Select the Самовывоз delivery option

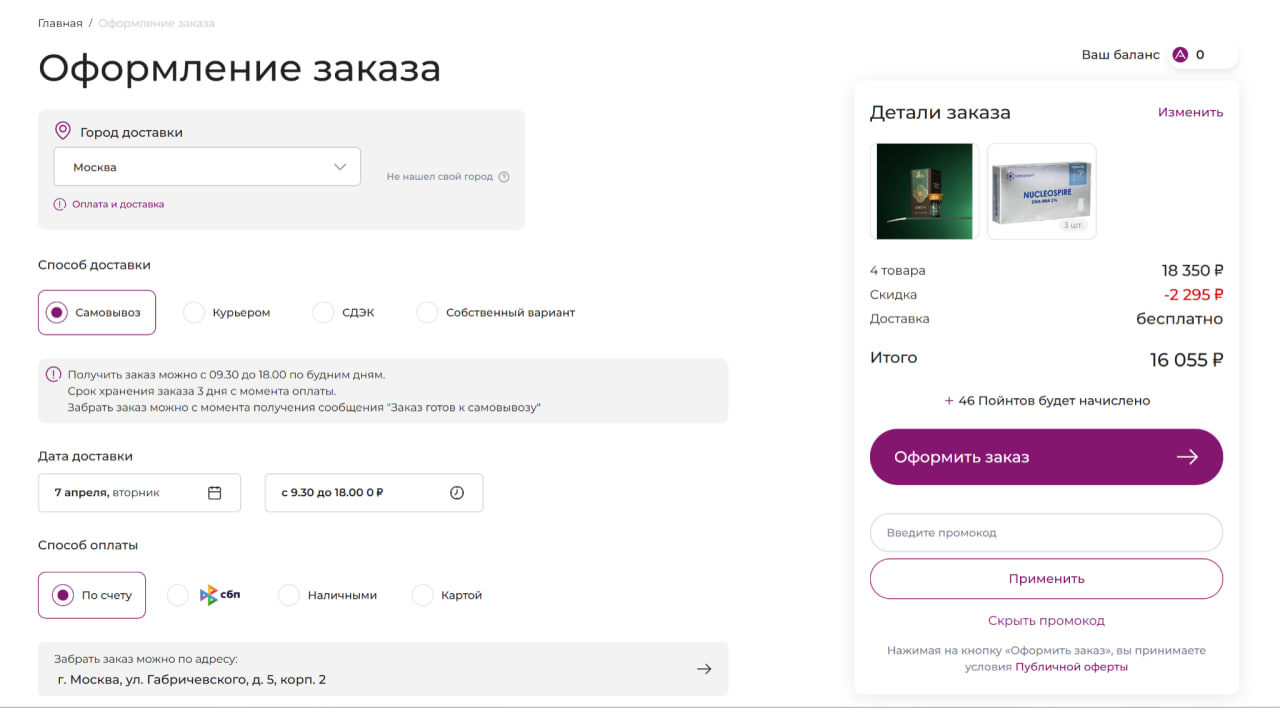click(97, 312)
